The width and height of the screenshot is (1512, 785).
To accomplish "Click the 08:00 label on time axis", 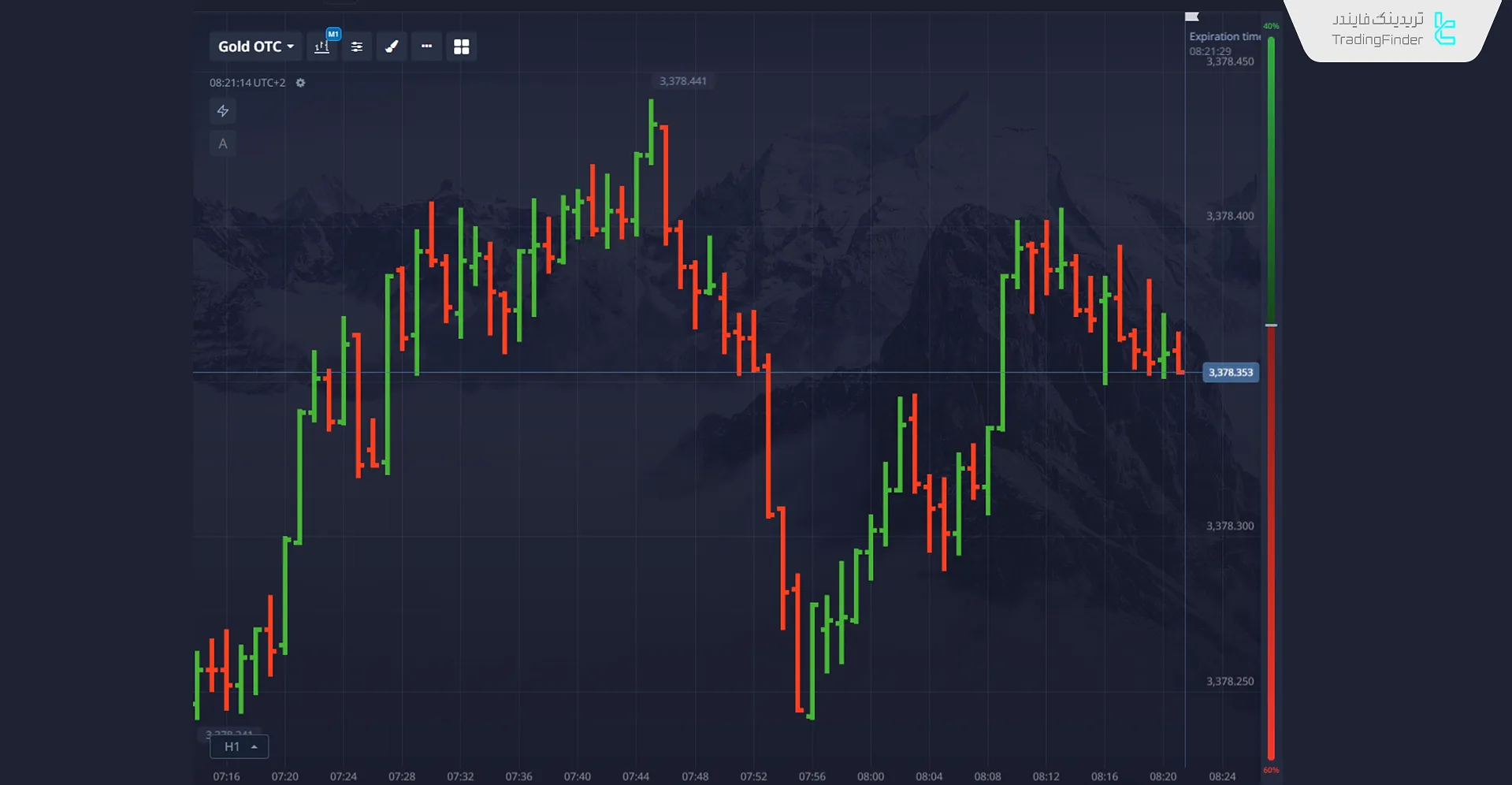I will [871, 776].
